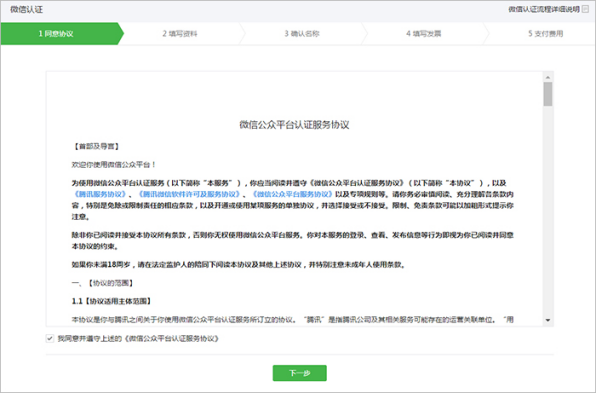Click the 《微信公众平台认证服务协议》 label beside checkbox
This screenshot has height=393, width=596.
coord(171,338)
